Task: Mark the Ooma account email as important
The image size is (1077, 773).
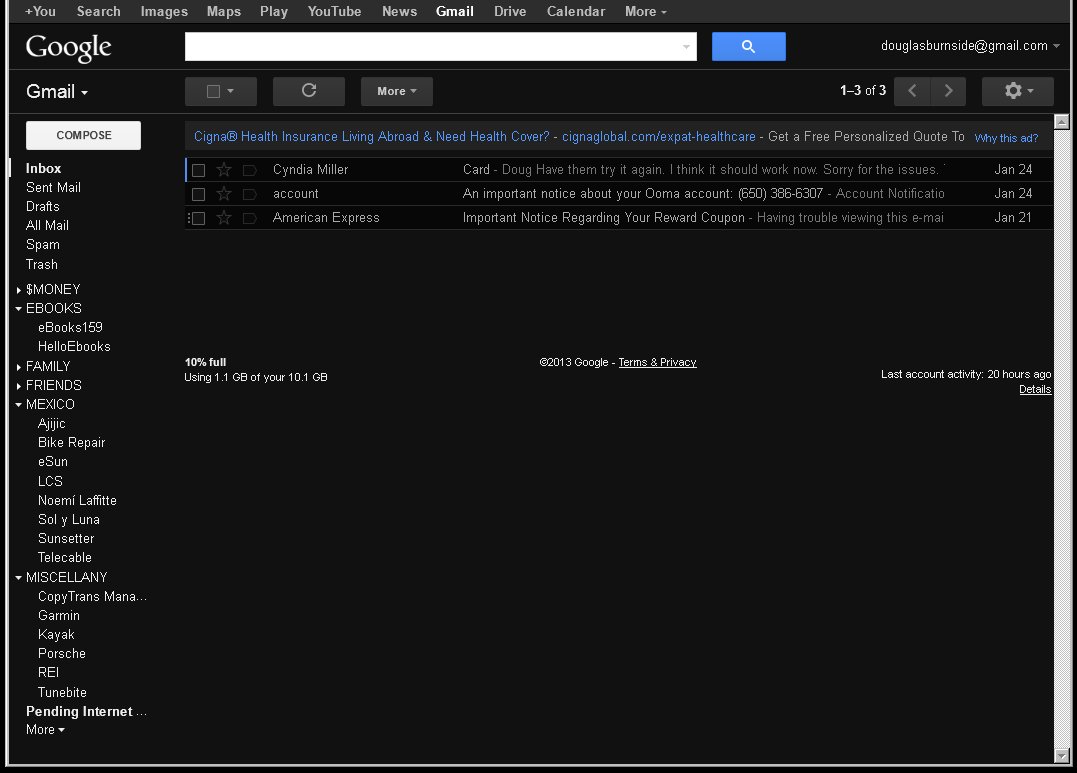Action: click(250, 194)
